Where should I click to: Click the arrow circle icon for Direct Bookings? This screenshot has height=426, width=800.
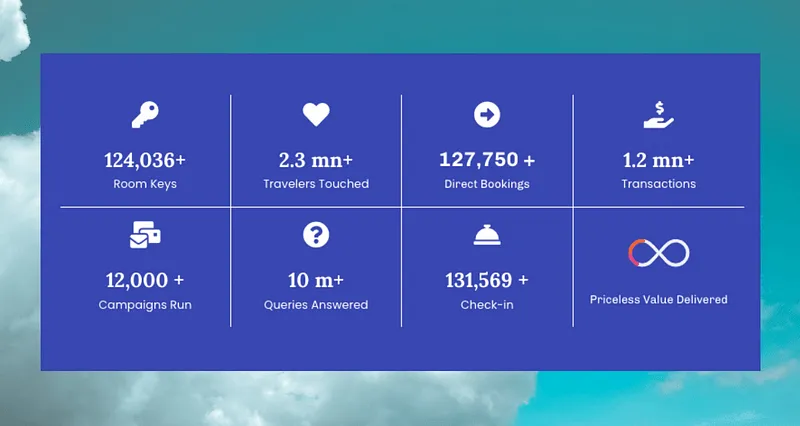(x=487, y=115)
